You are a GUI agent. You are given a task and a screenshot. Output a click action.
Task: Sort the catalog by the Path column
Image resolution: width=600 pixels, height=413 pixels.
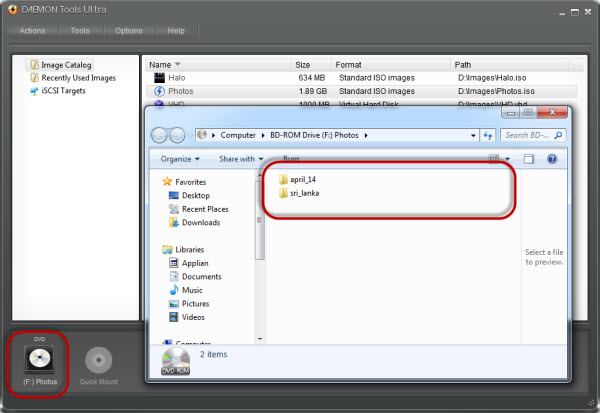pyautogui.click(x=510, y=65)
